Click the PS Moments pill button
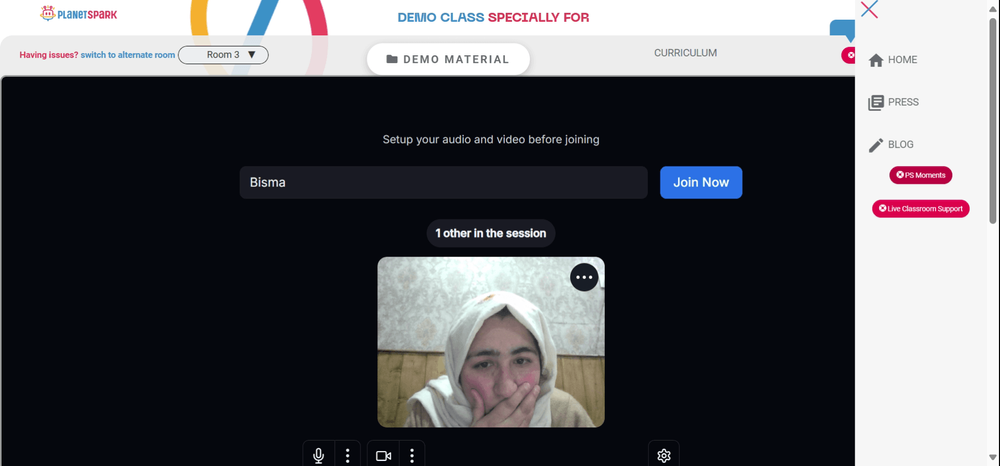 pos(920,175)
